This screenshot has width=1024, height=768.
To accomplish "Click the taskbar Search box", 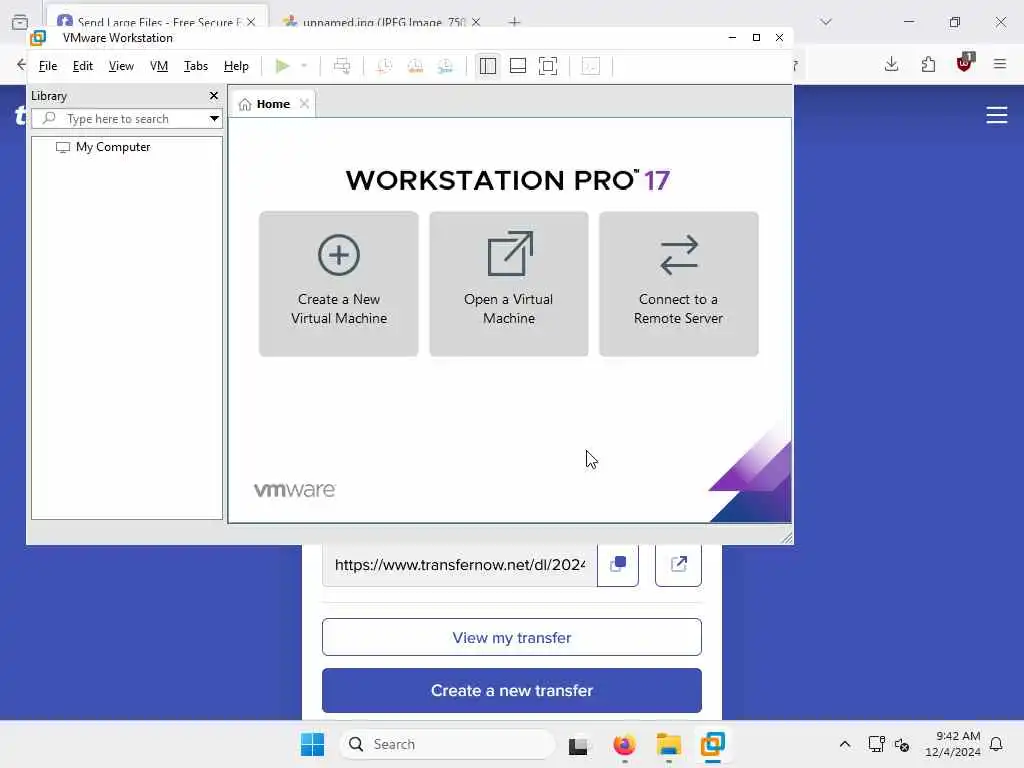I will 447,744.
